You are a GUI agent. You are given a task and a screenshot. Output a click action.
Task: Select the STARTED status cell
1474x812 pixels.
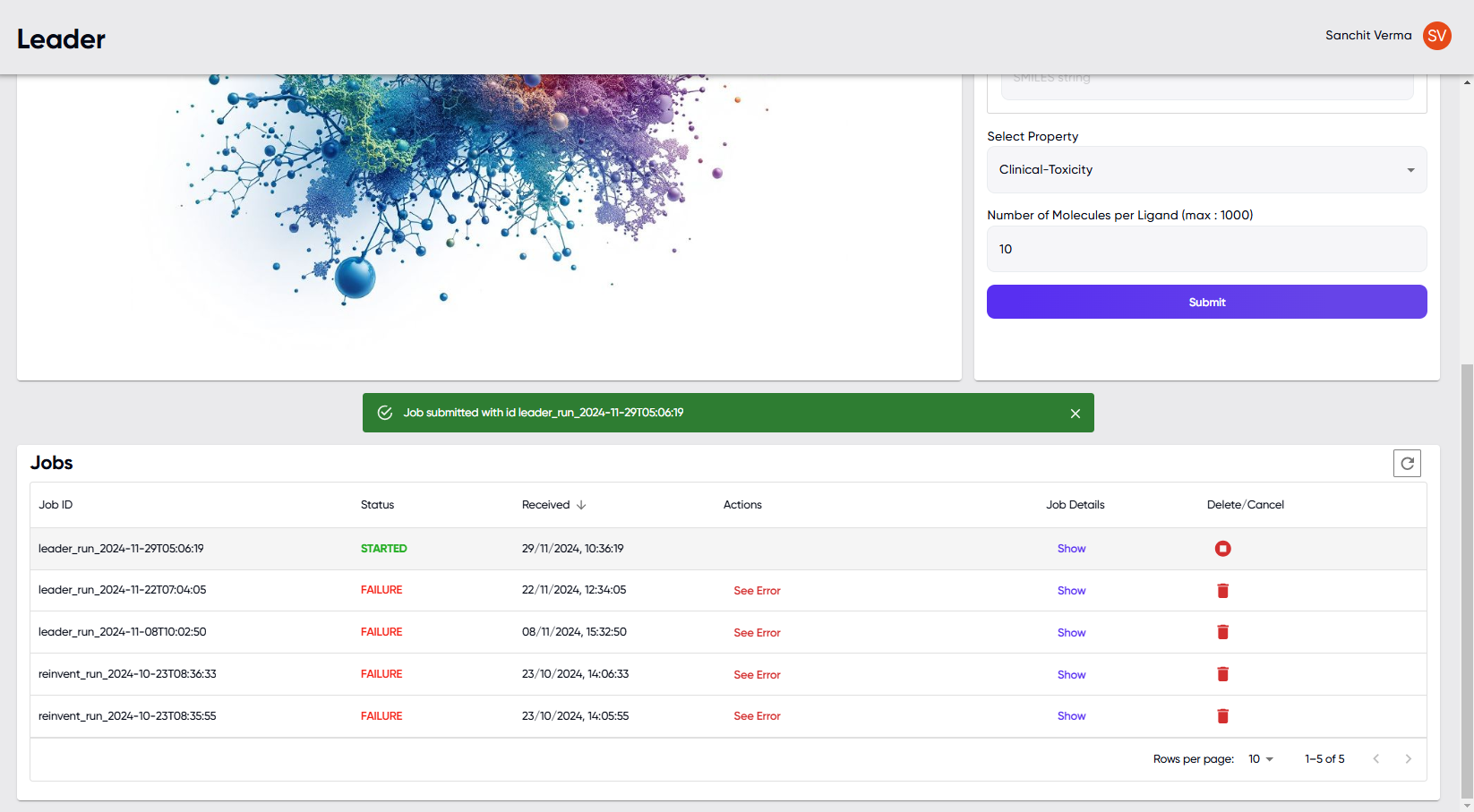(x=383, y=549)
